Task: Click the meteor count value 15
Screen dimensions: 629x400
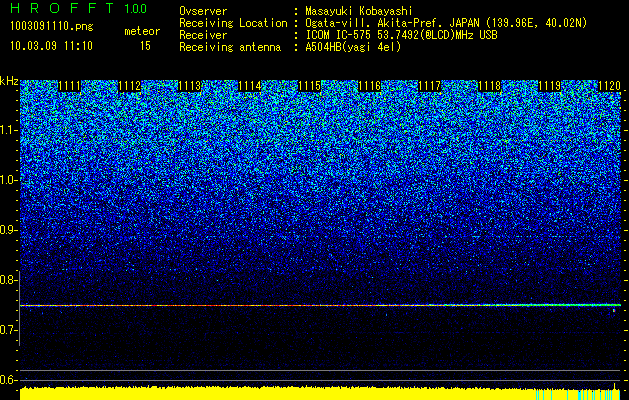Action: tap(145, 46)
